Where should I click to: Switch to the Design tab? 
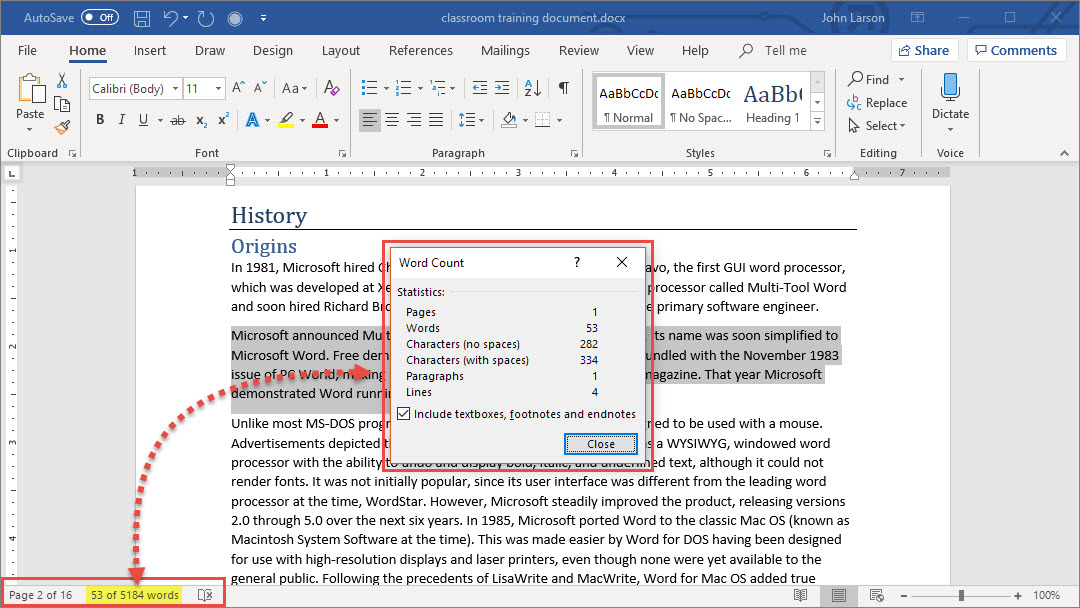coord(273,51)
